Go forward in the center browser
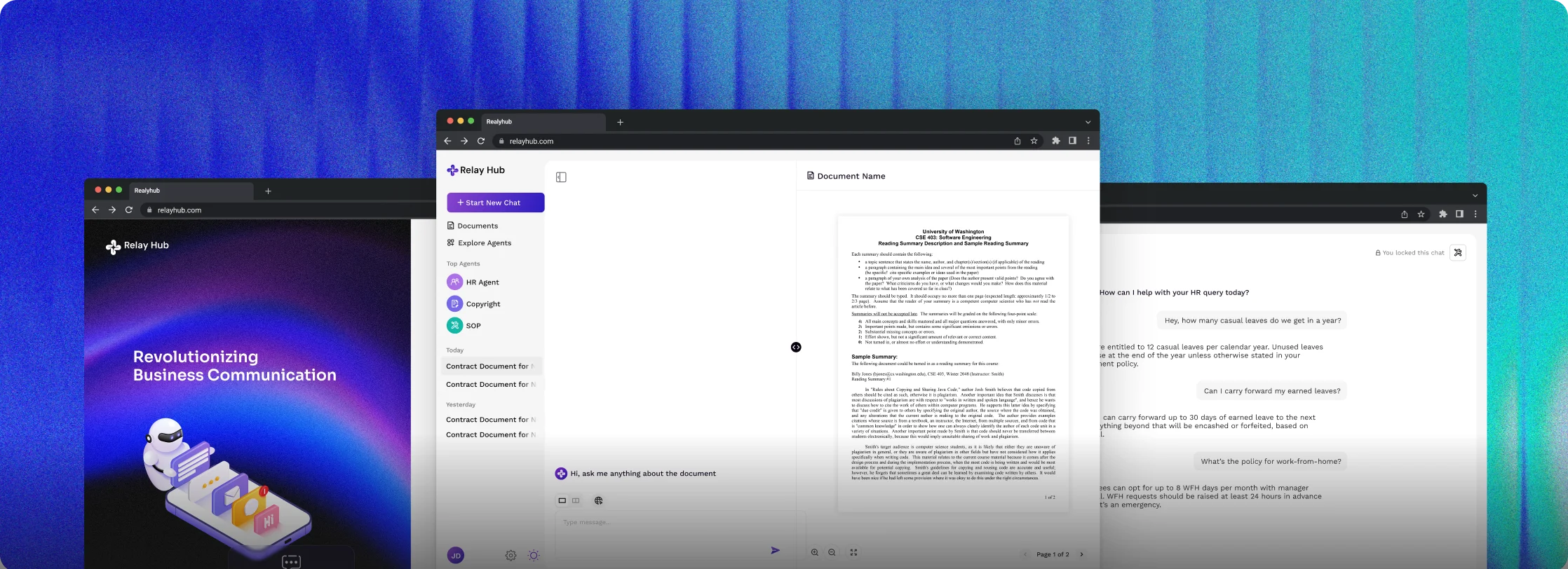This screenshot has height=569, width=1568. (464, 141)
